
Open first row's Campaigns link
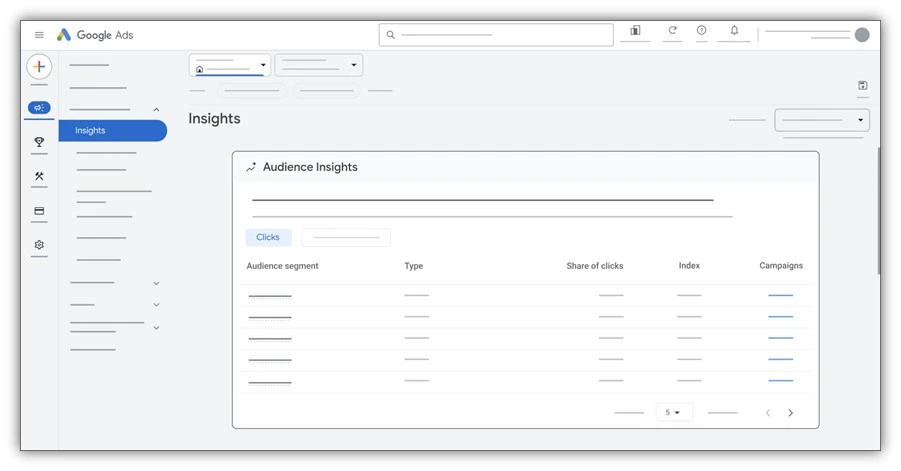point(780,295)
